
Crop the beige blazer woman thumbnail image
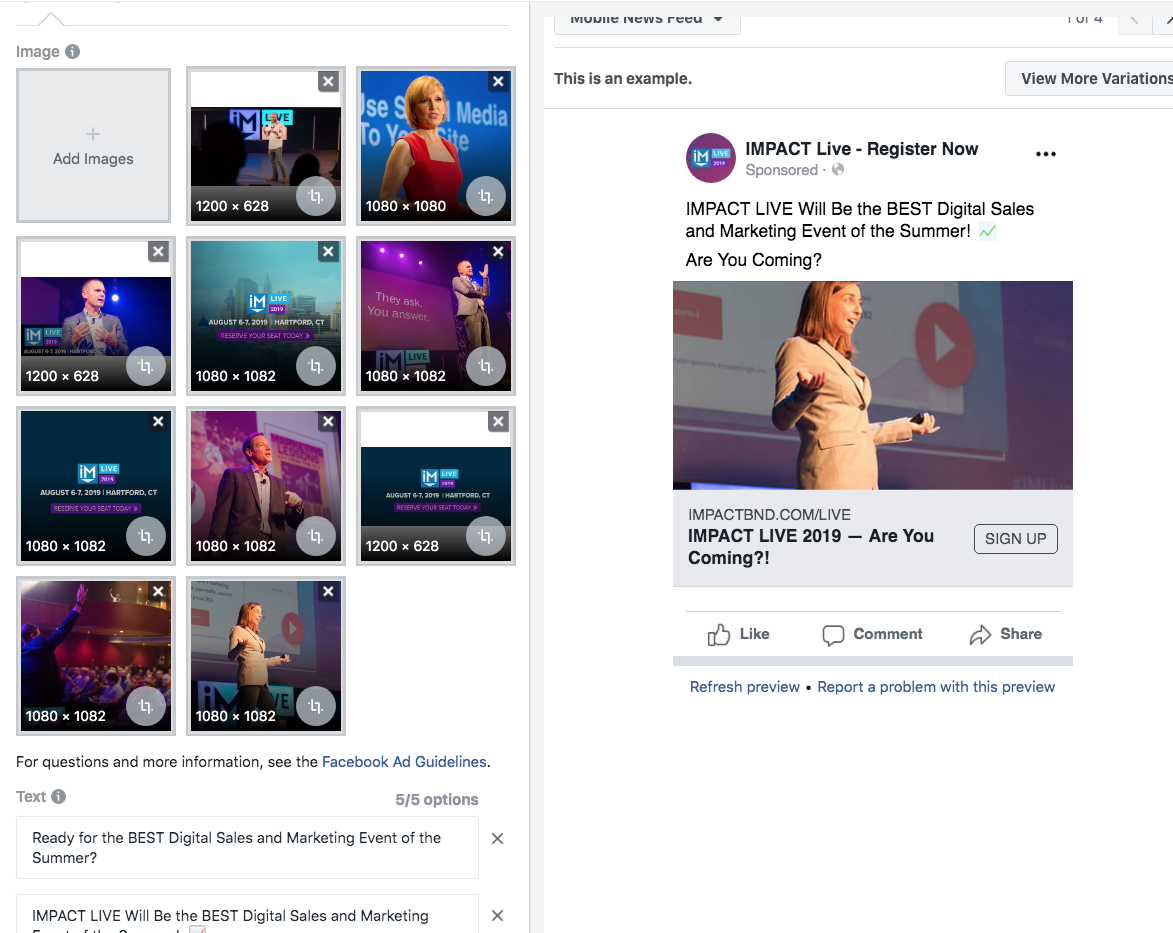[316, 706]
